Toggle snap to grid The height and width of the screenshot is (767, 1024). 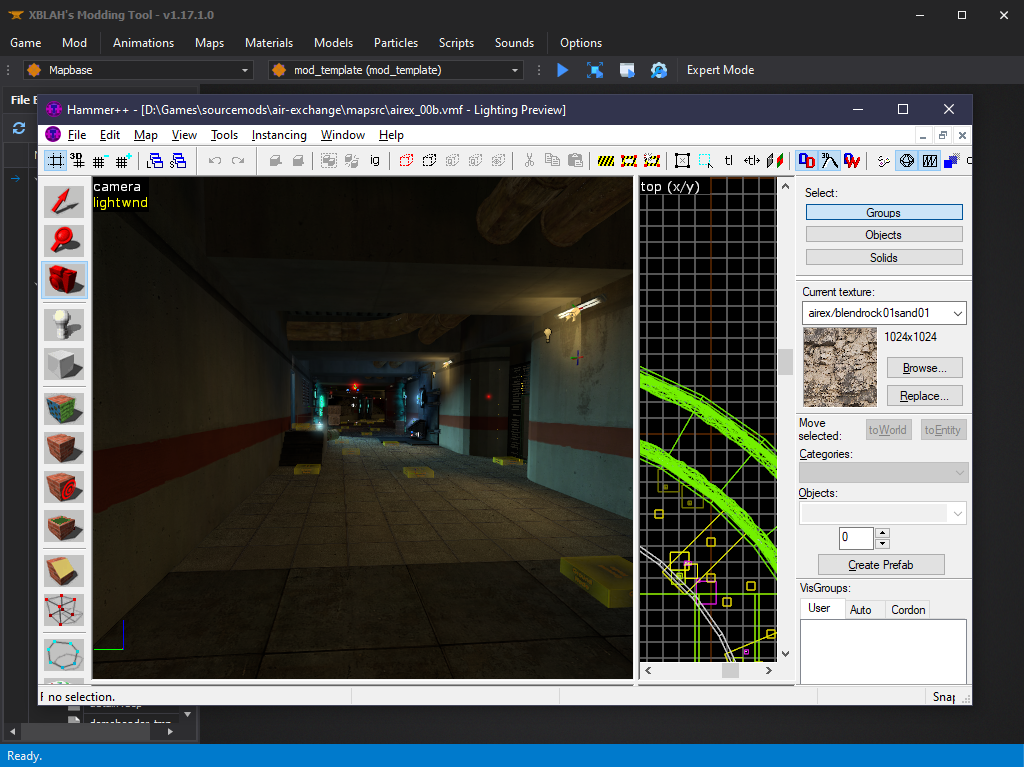pyautogui.click(x=55, y=160)
